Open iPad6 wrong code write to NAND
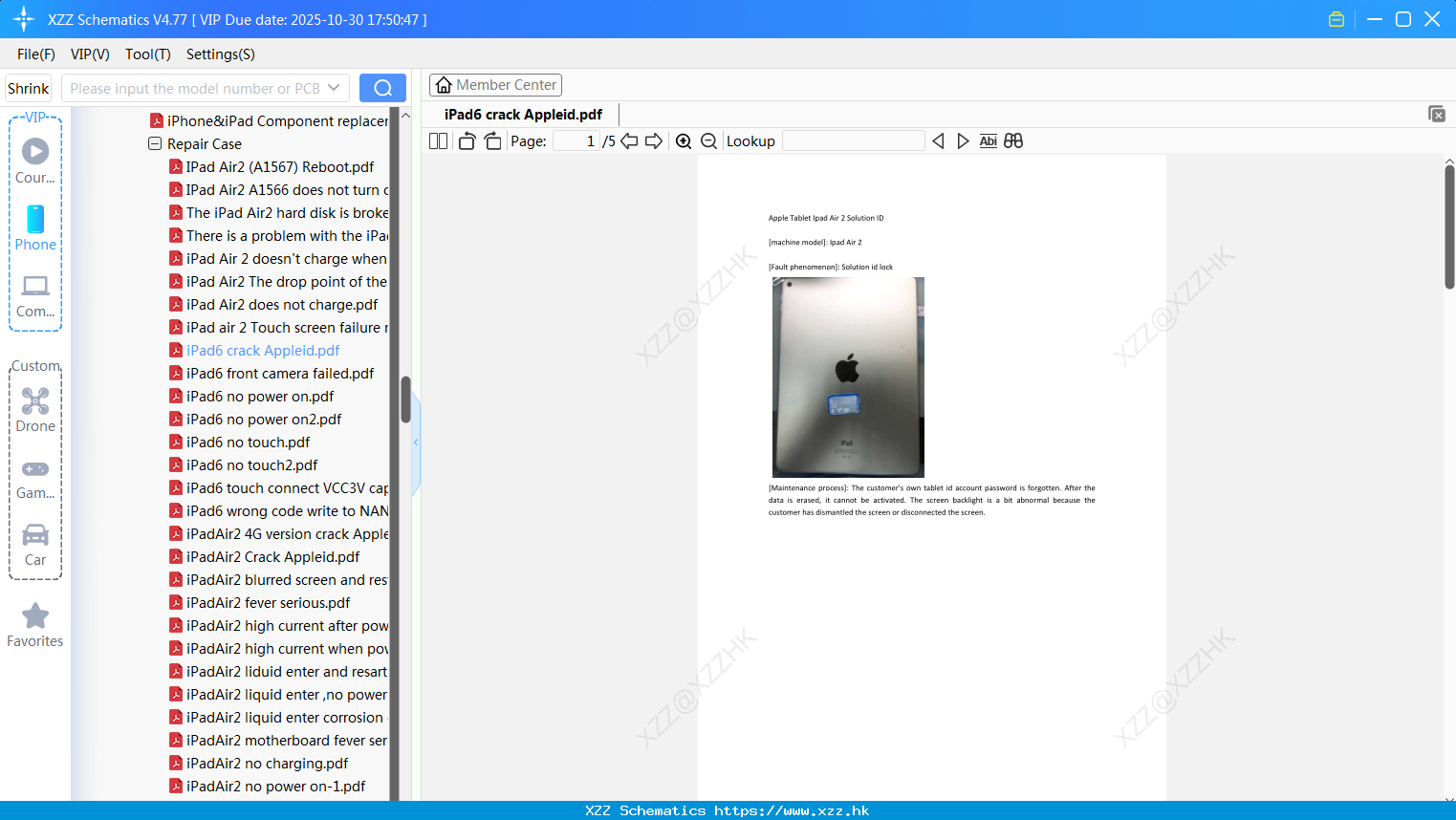Screen dimensions: 1456x820 pos(279,511)
